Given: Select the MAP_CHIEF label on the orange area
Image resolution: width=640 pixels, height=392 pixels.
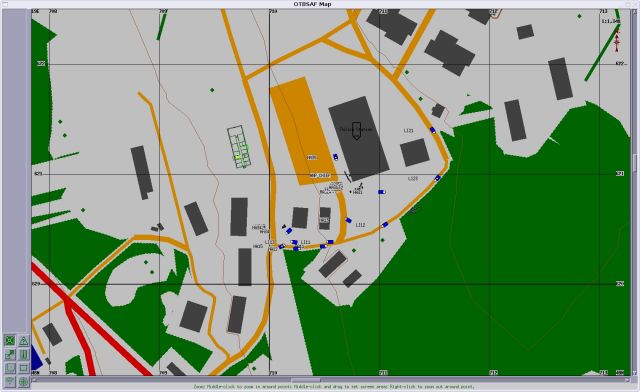Looking at the screenshot, I should pos(320,176).
